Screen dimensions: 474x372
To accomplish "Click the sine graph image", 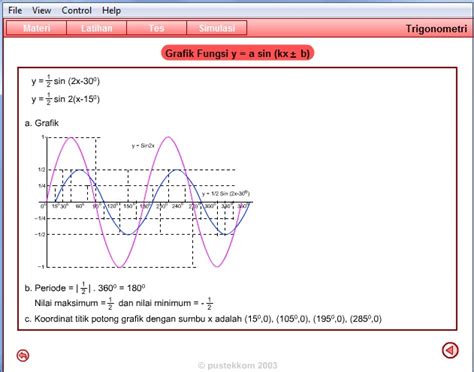I will coord(144,202).
